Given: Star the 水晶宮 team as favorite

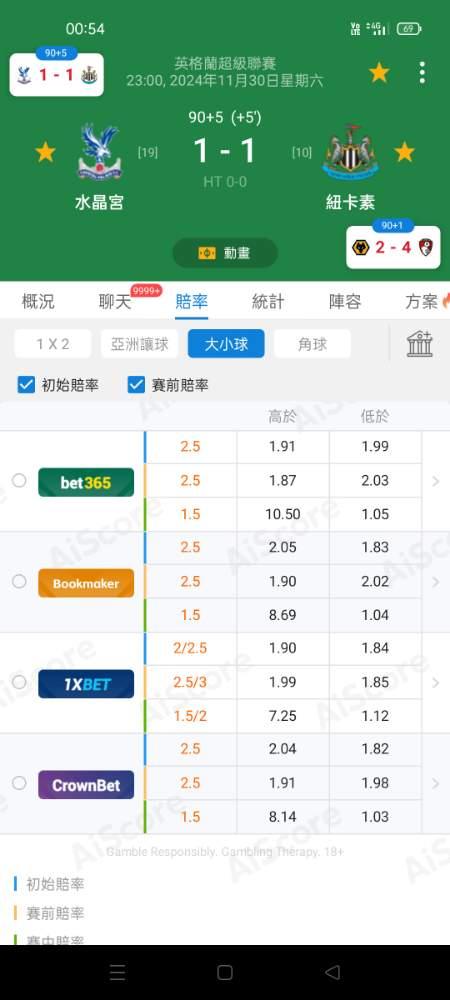Looking at the screenshot, I should pyautogui.click(x=45, y=152).
